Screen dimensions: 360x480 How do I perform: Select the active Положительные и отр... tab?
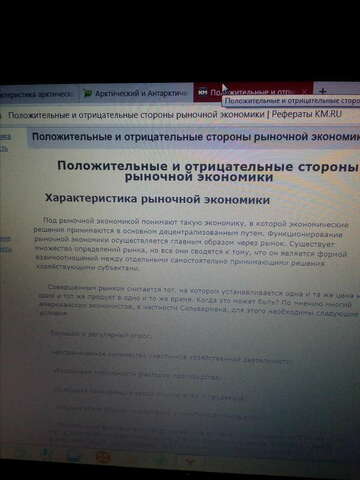tap(253, 92)
